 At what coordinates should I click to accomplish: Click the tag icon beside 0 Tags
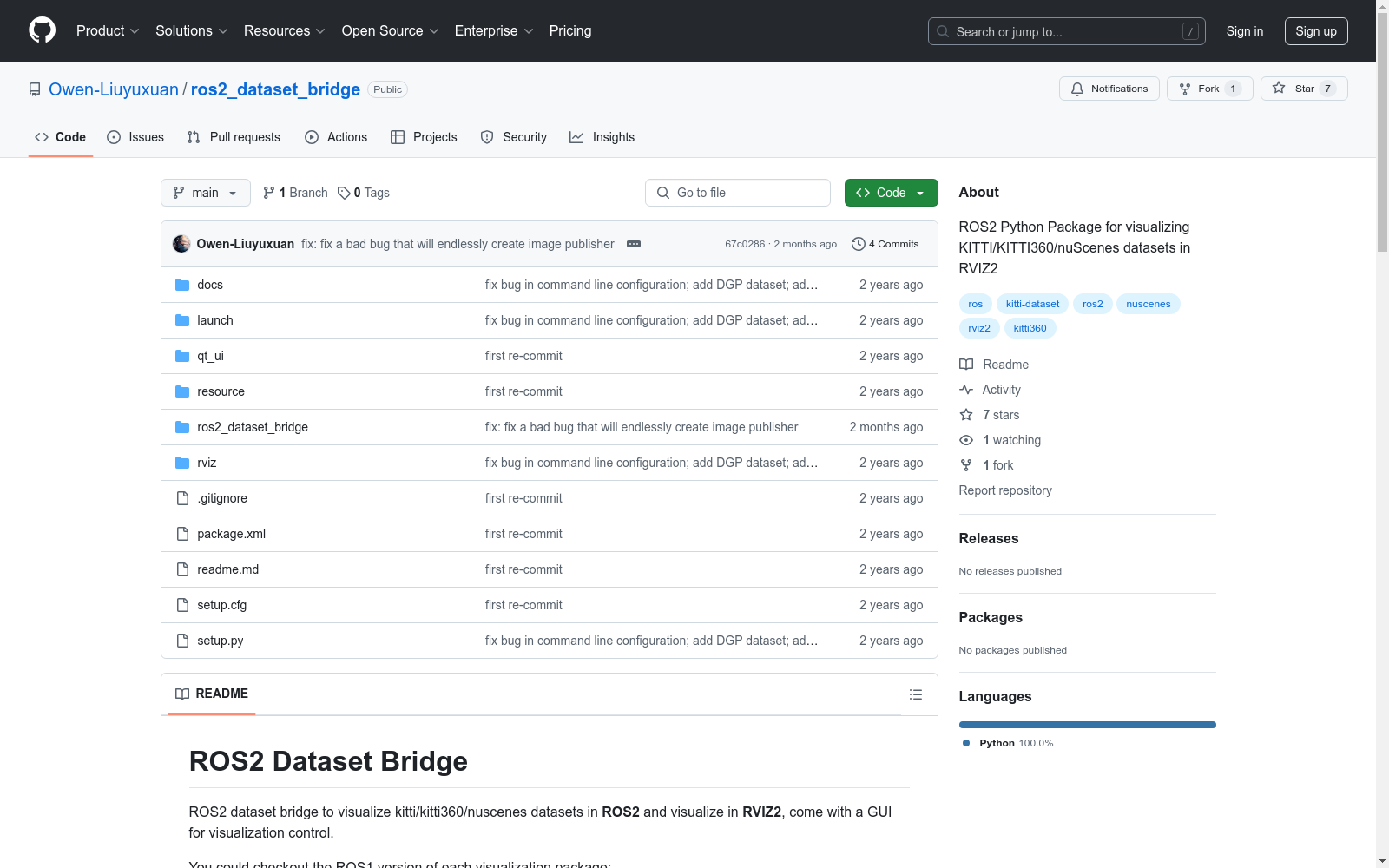click(344, 193)
